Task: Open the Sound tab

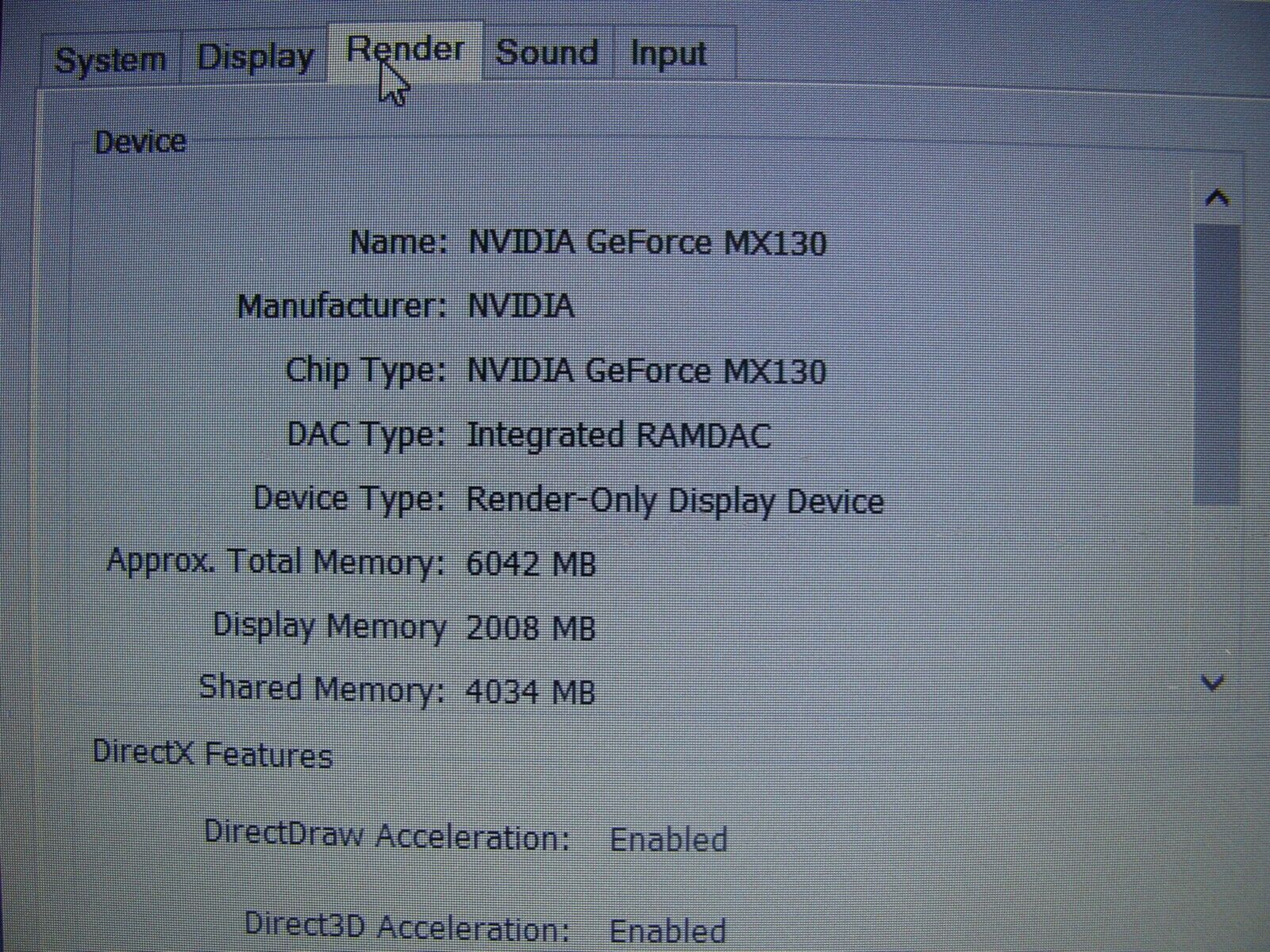Action: coord(547,52)
